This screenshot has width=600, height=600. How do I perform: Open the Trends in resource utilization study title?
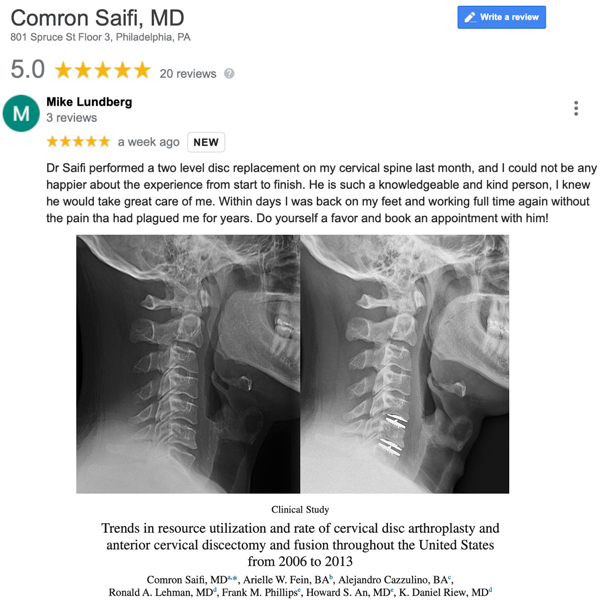(300, 545)
